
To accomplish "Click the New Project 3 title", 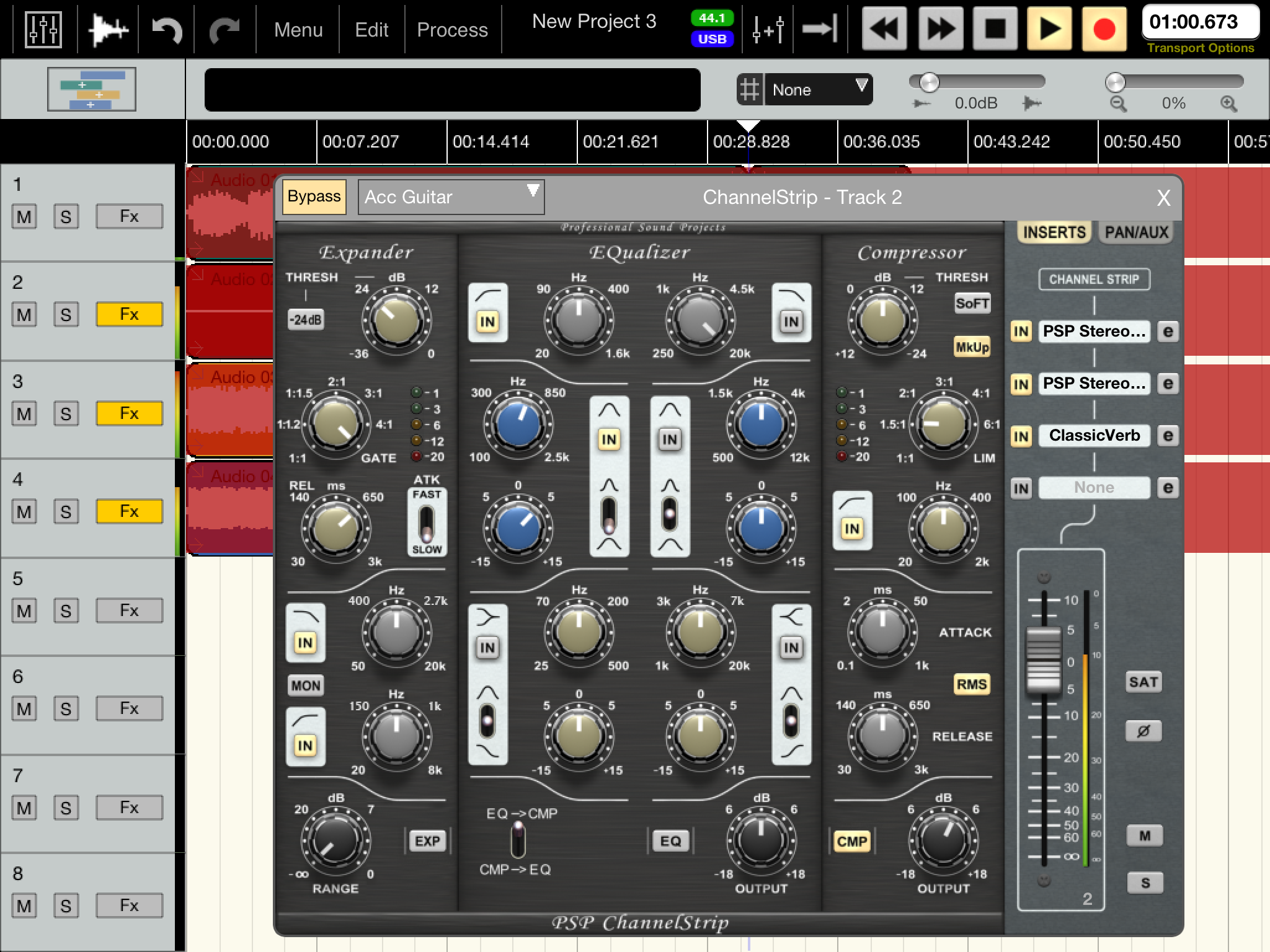I will click(594, 22).
